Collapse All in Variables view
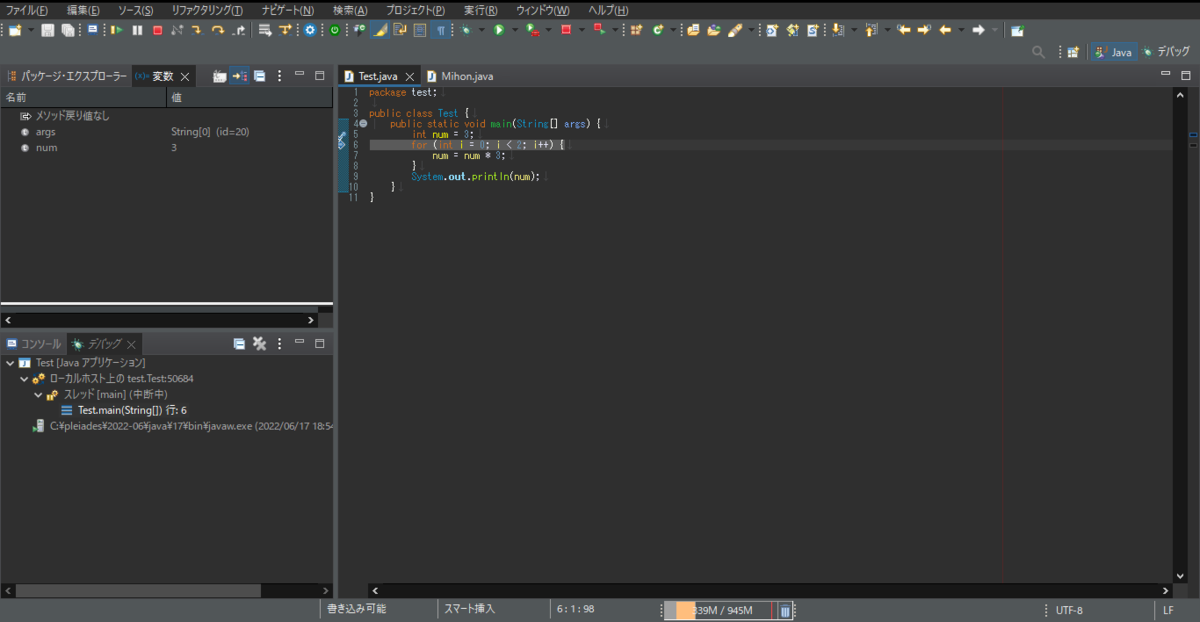Viewport: 1200px width, 622px height. pyautogui.click(x=259, y=76)
